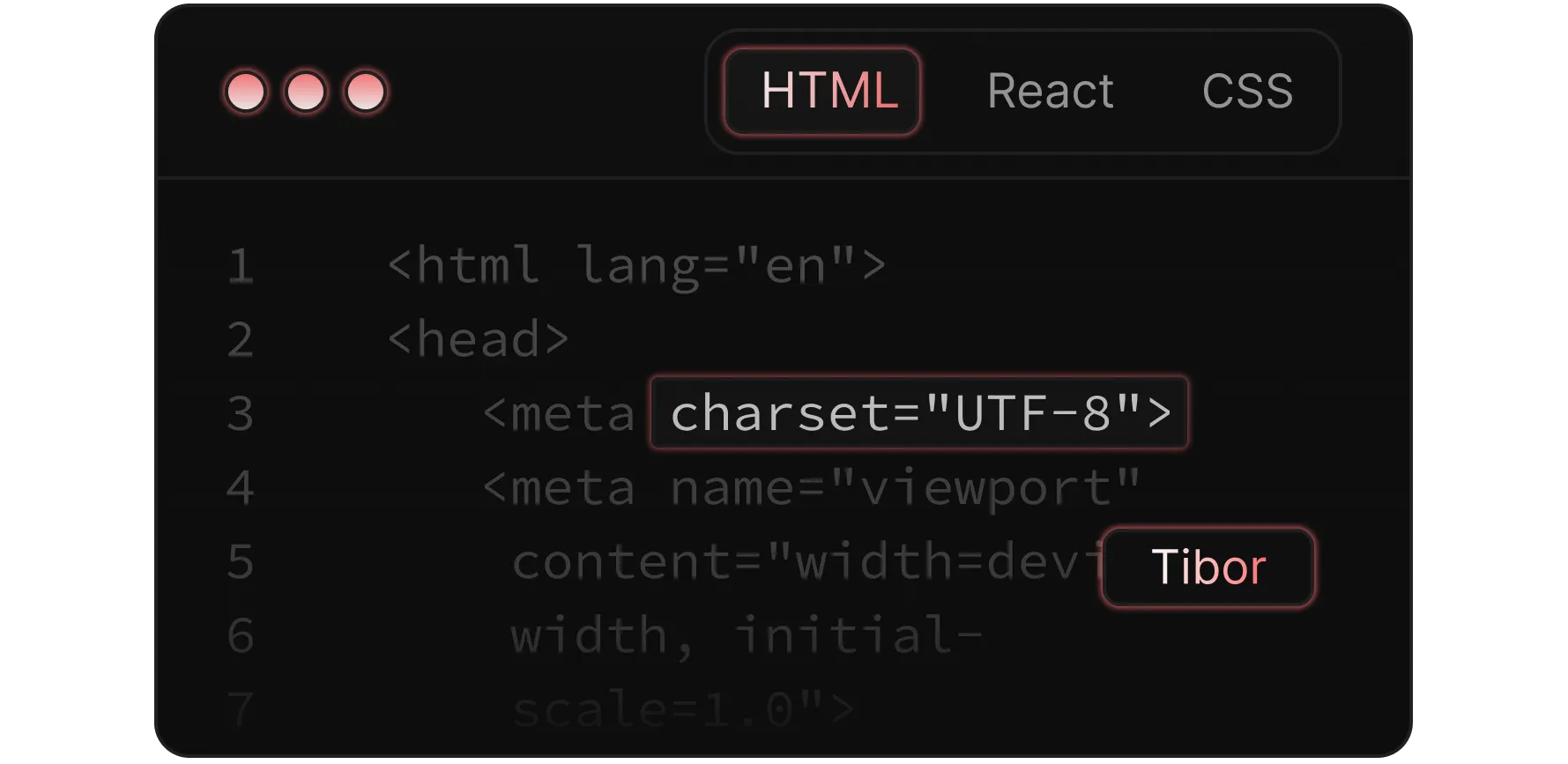Click line number 1 in gutter
The width and height of the screenshot is (1568, 764).
pos(241,266)
